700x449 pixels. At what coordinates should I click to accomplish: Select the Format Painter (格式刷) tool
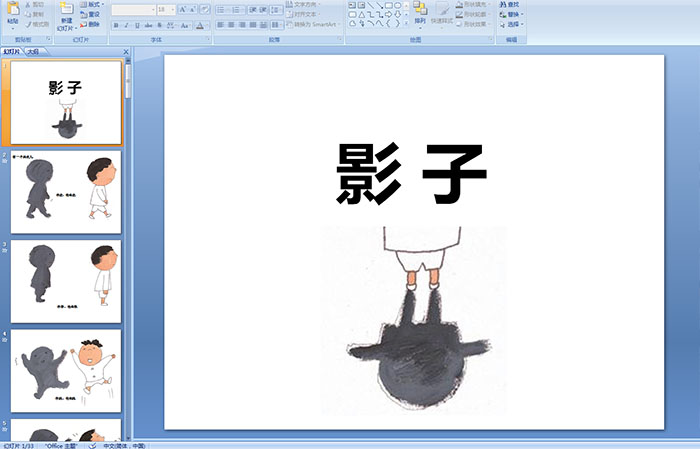click(x=37, y=25)
